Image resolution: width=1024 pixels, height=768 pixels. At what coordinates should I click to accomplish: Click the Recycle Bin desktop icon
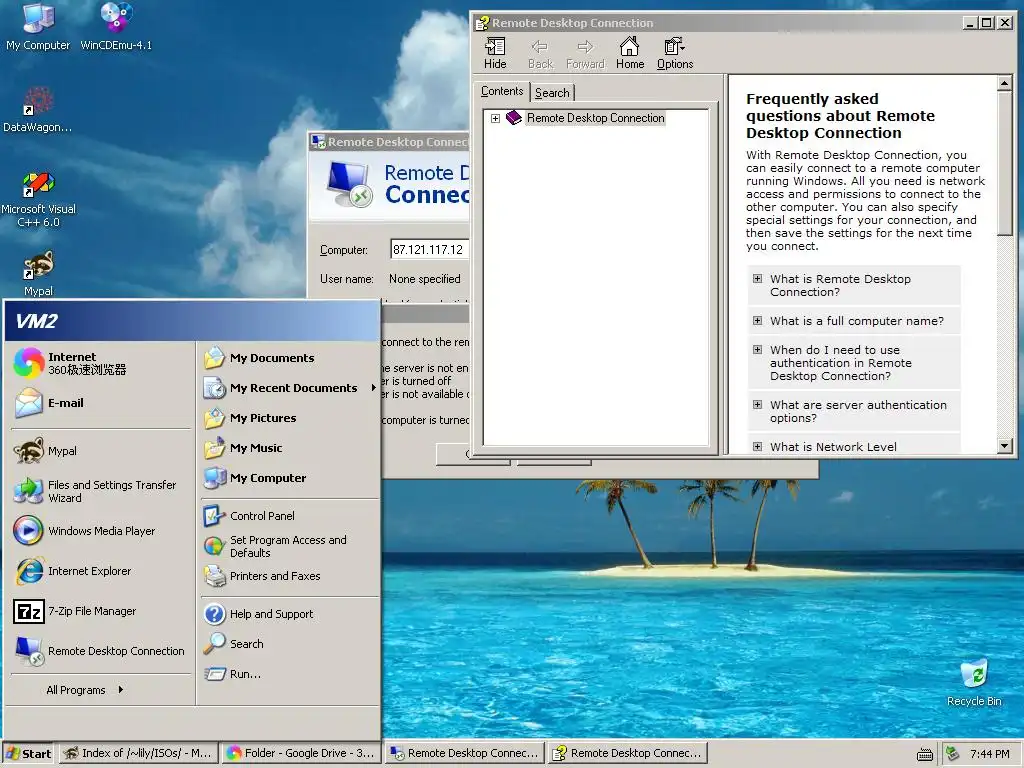coord(974,682)
